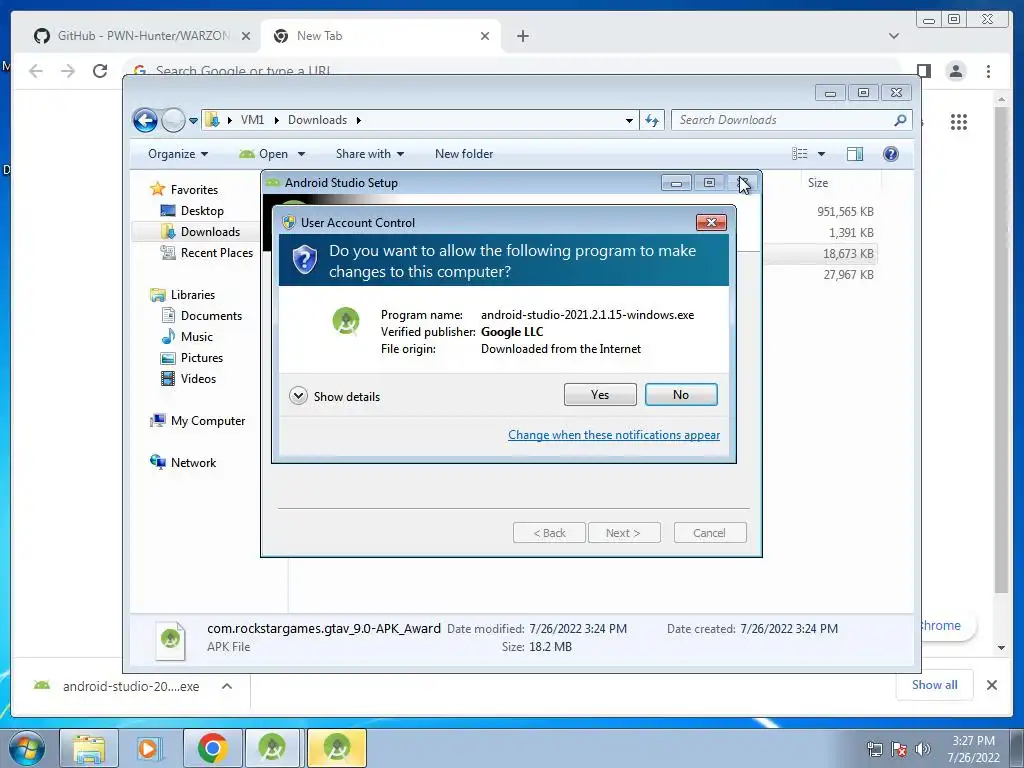Toggle the preview pane icon

[x=855, y=154]
